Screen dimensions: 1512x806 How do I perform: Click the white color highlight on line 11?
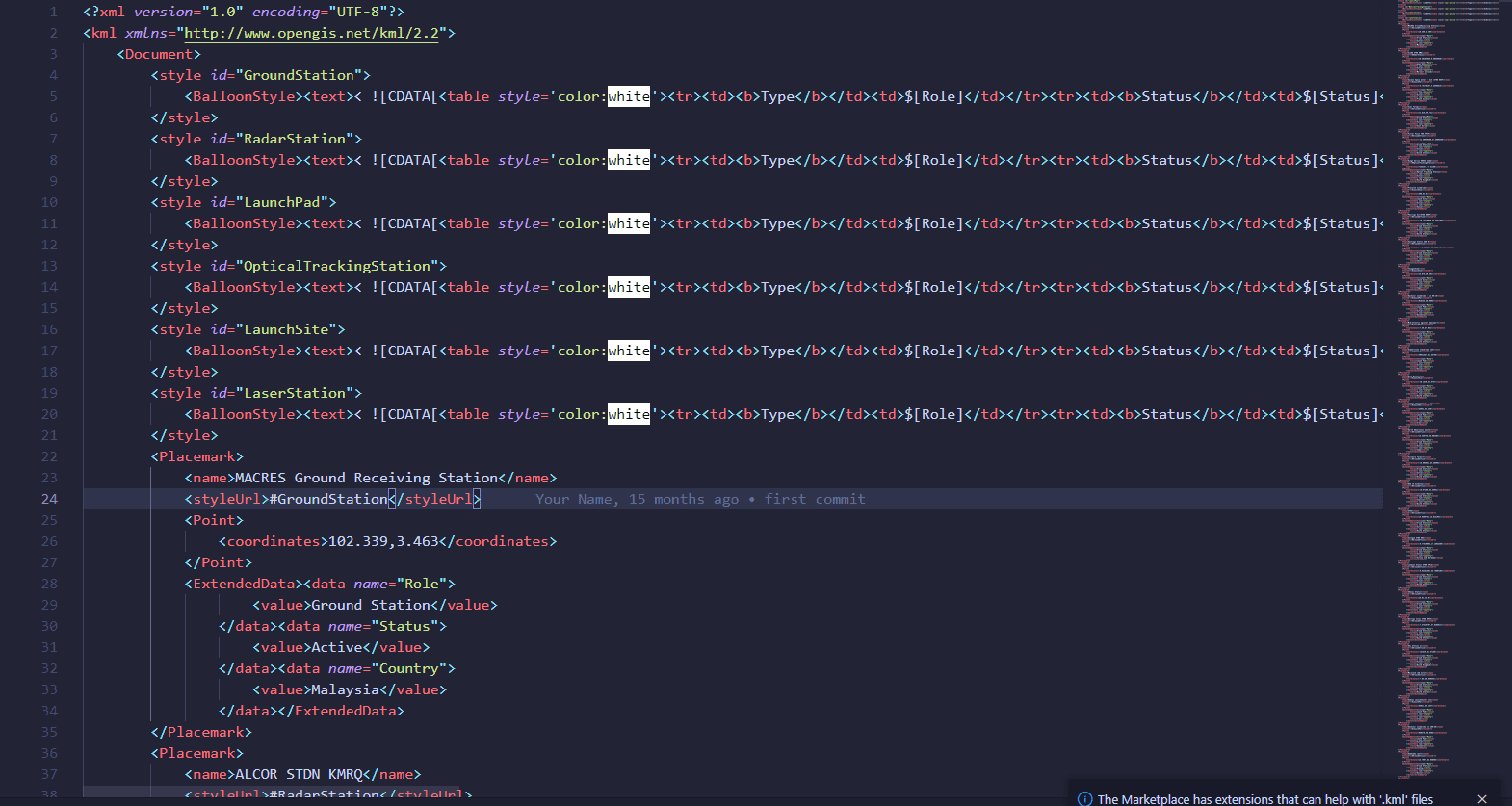click(x=629, y=223)
